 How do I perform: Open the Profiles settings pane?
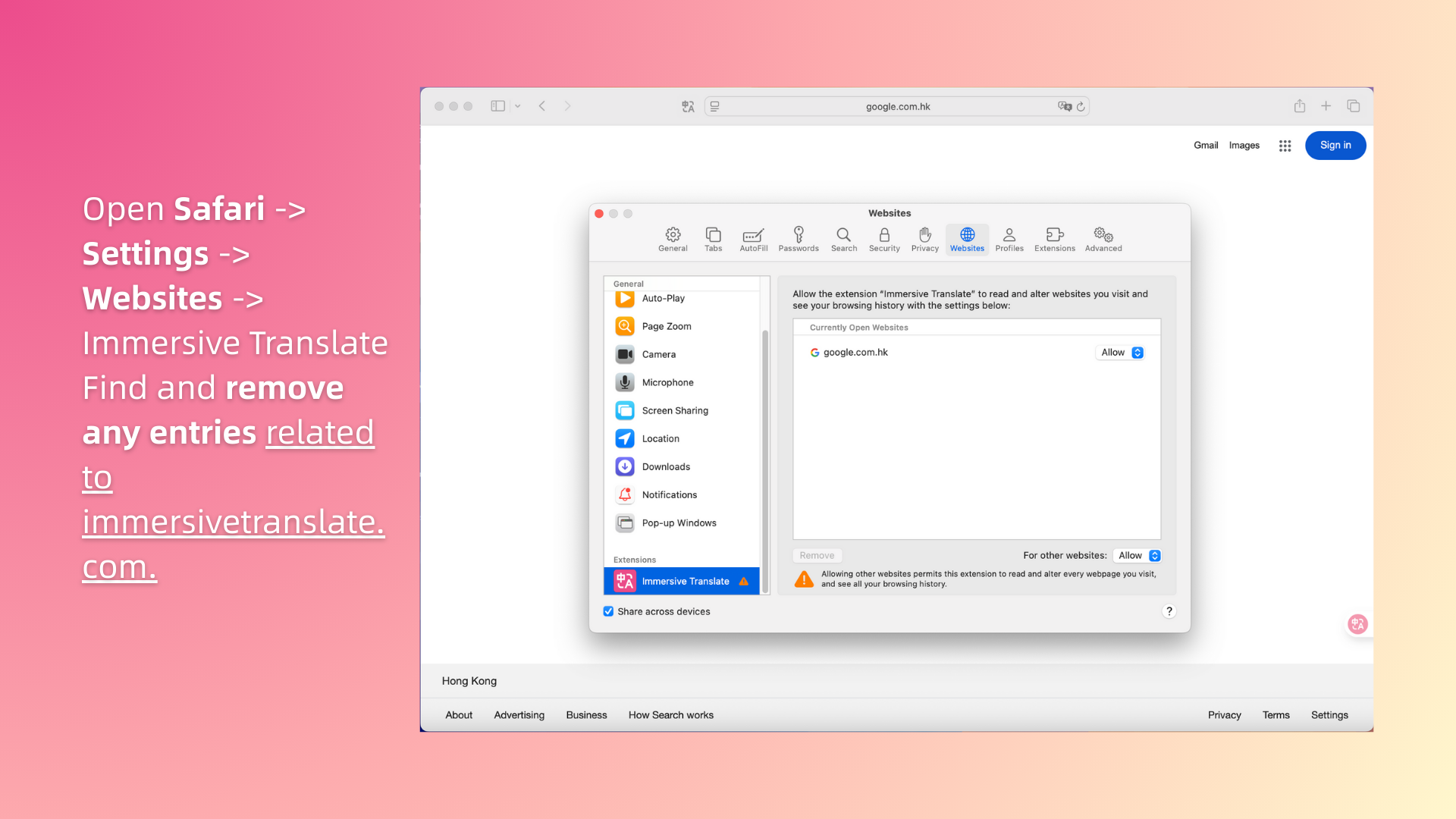tap(1009, 239)
